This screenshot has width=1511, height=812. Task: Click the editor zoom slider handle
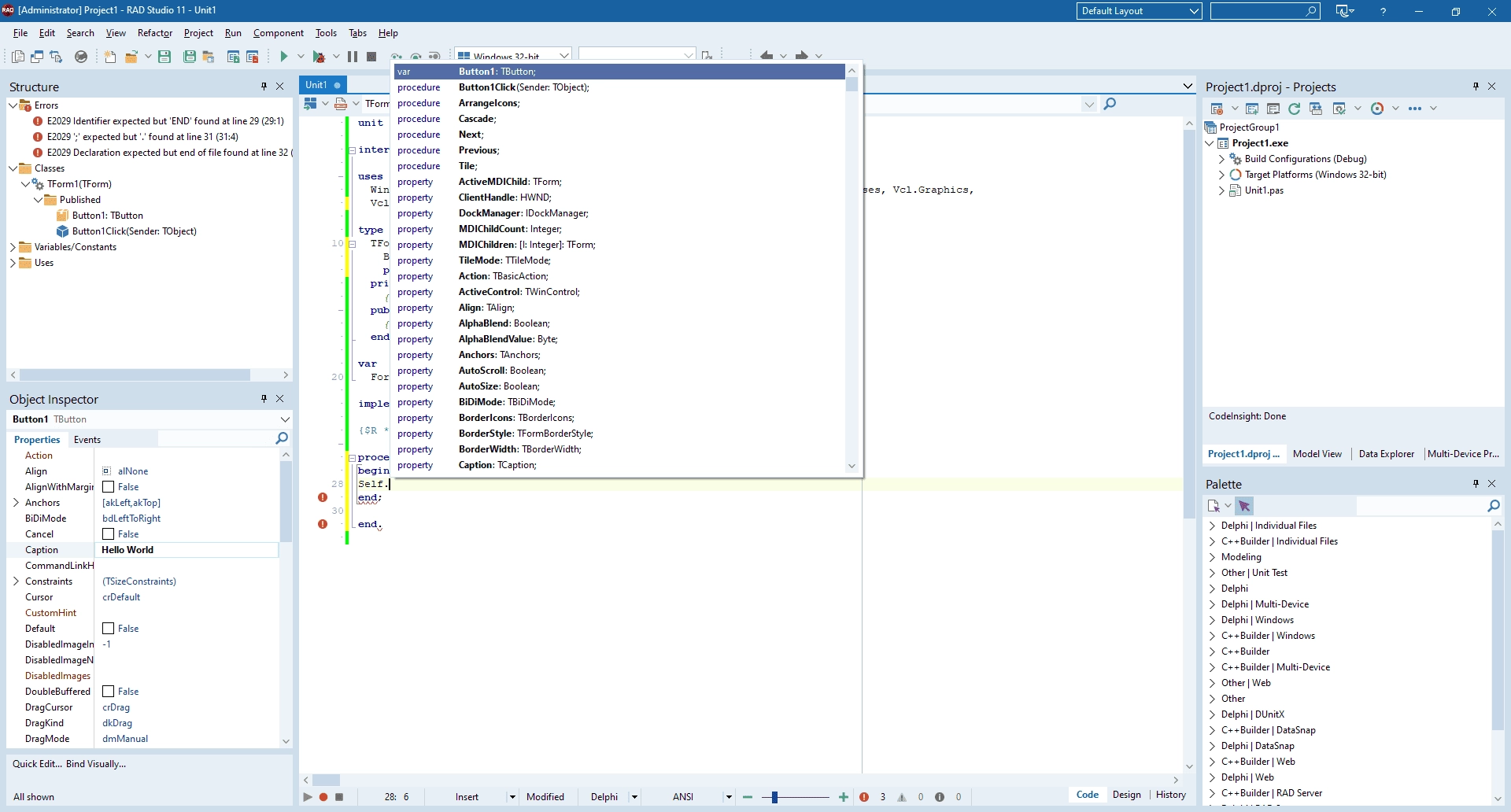pyautogui.click(x=775, y=797)
